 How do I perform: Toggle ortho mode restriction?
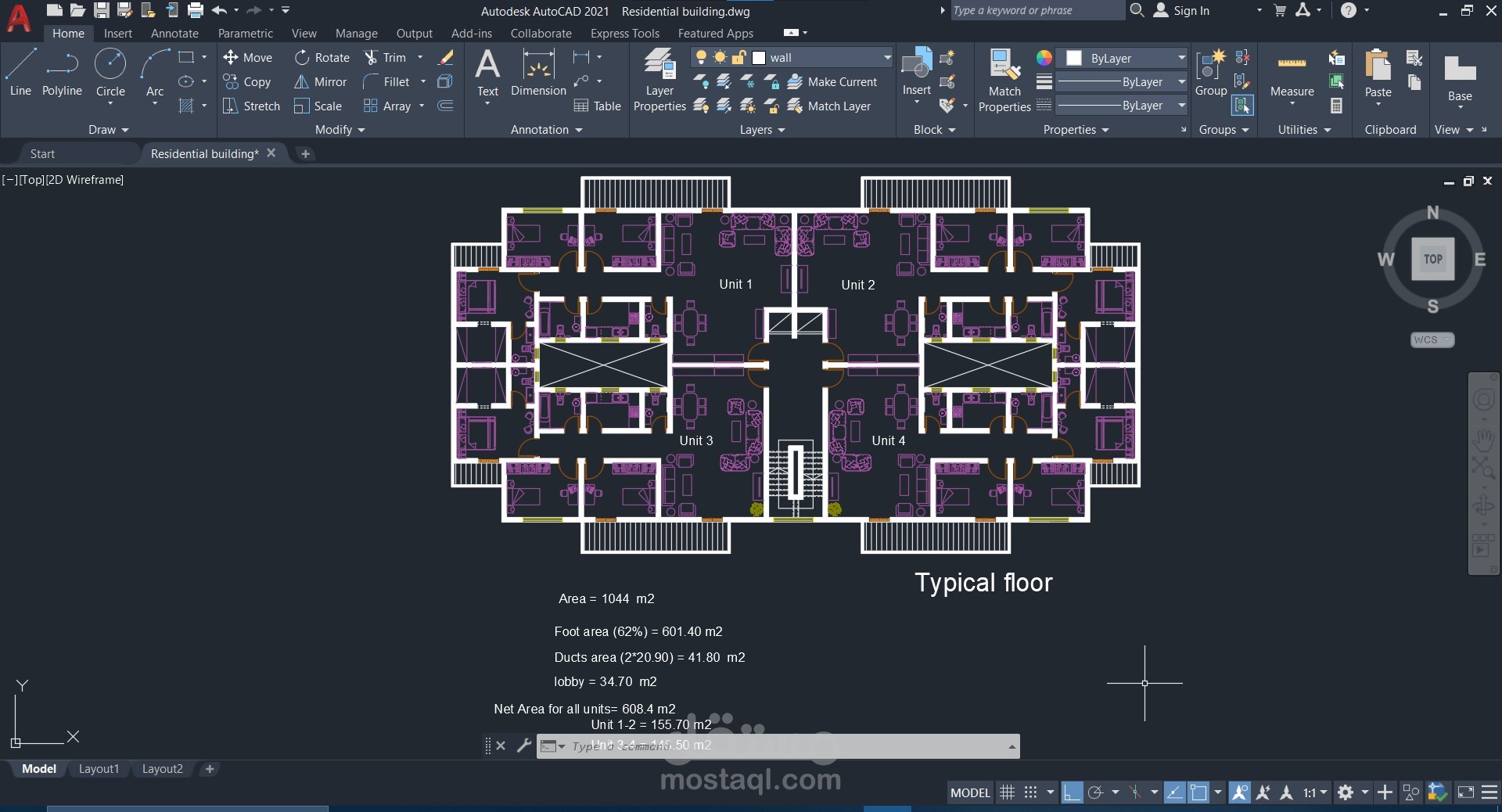pos(1072,792)
